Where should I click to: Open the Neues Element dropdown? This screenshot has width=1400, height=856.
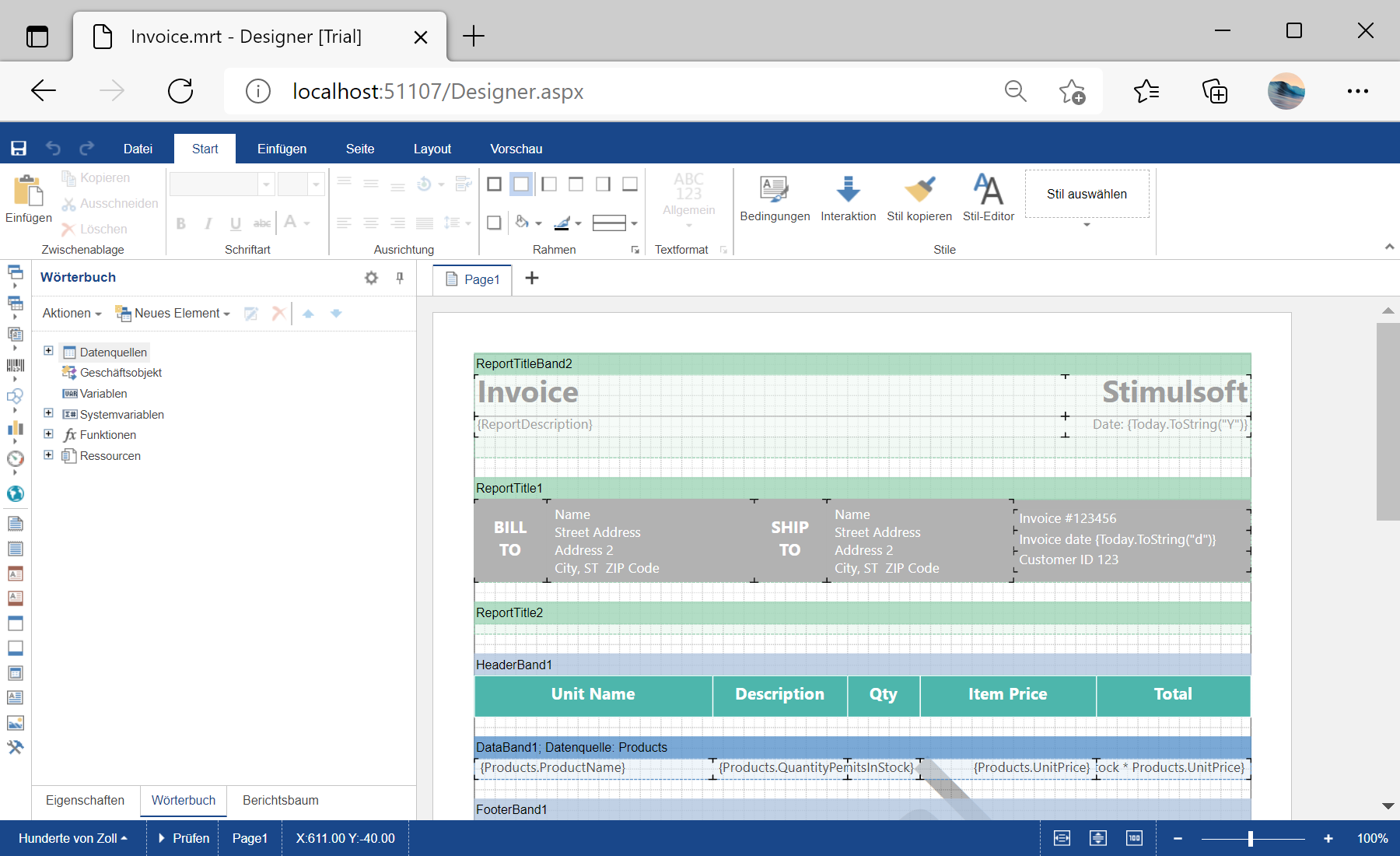(173, 314)
